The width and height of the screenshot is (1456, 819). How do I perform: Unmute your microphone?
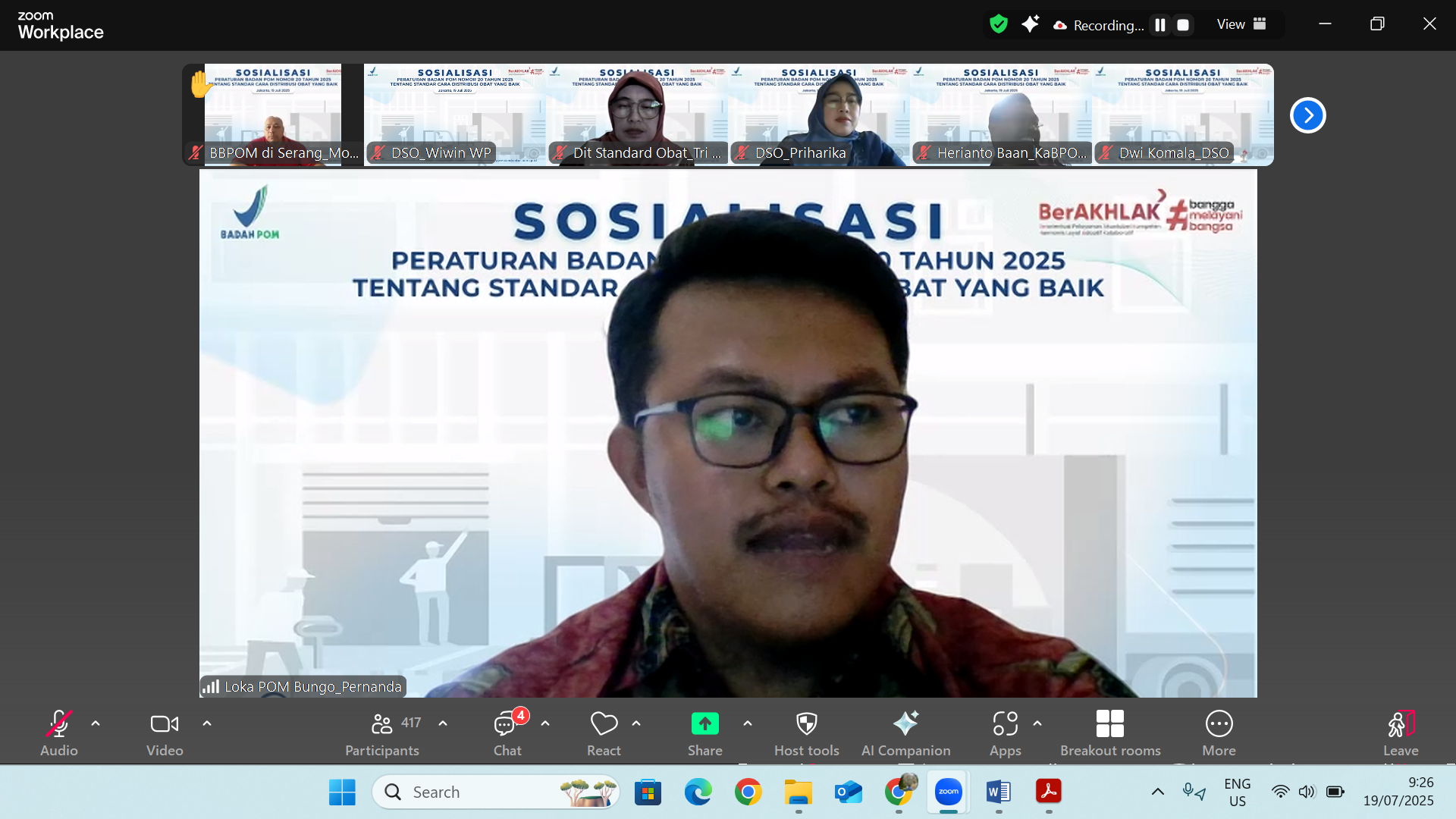pyautogui.click(x=58, y=724)
